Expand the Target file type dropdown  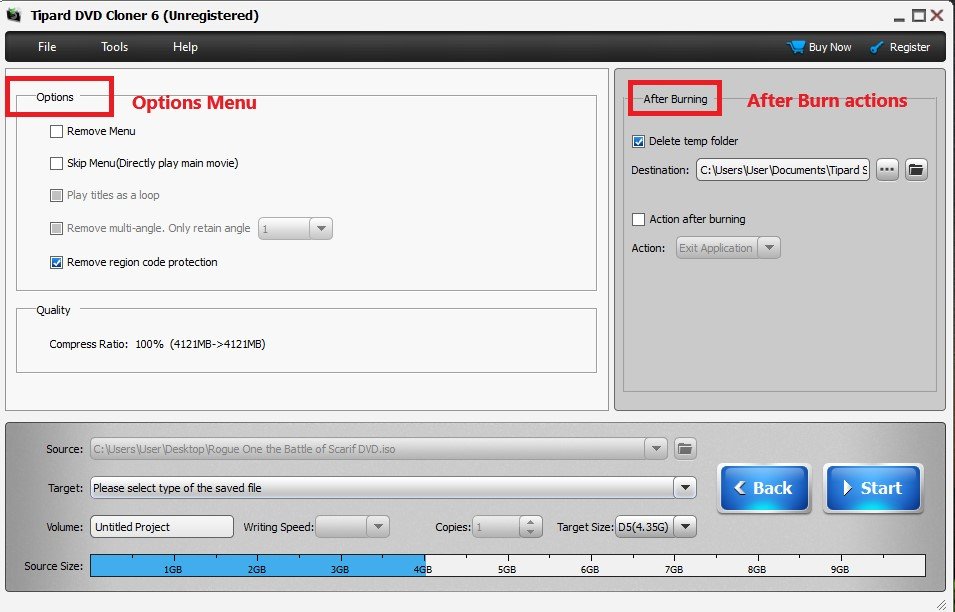(x=684, y=488)
